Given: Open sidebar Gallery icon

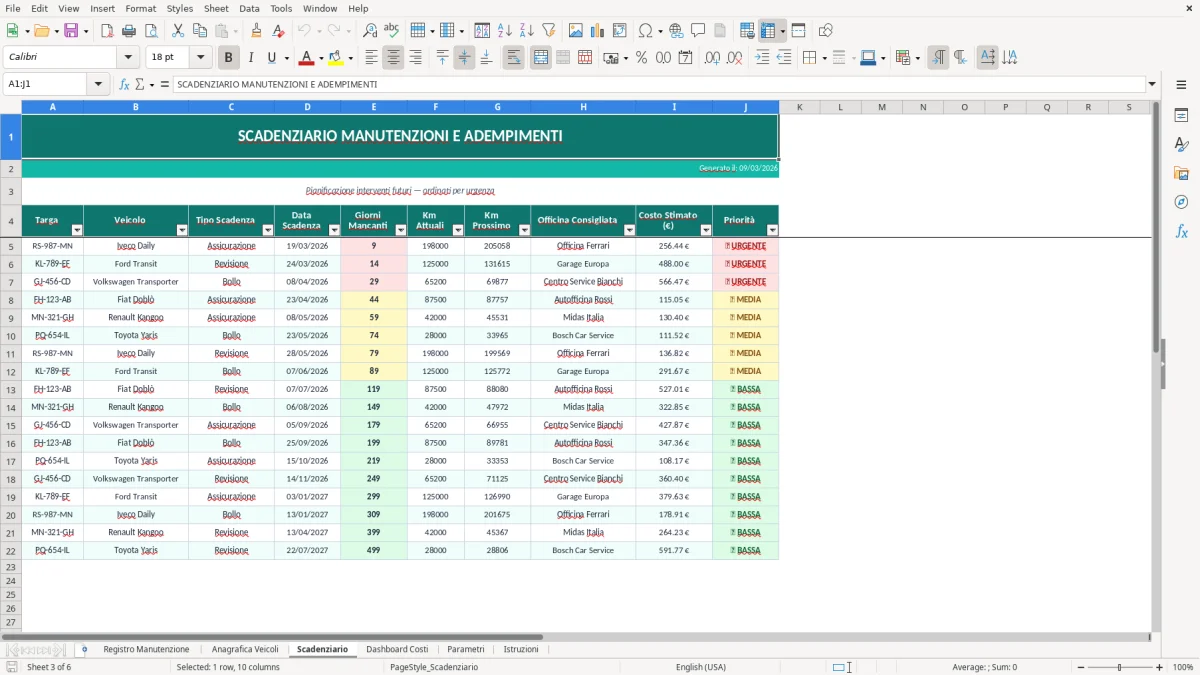Looking at the screenshot, I should coord(1181,173).
